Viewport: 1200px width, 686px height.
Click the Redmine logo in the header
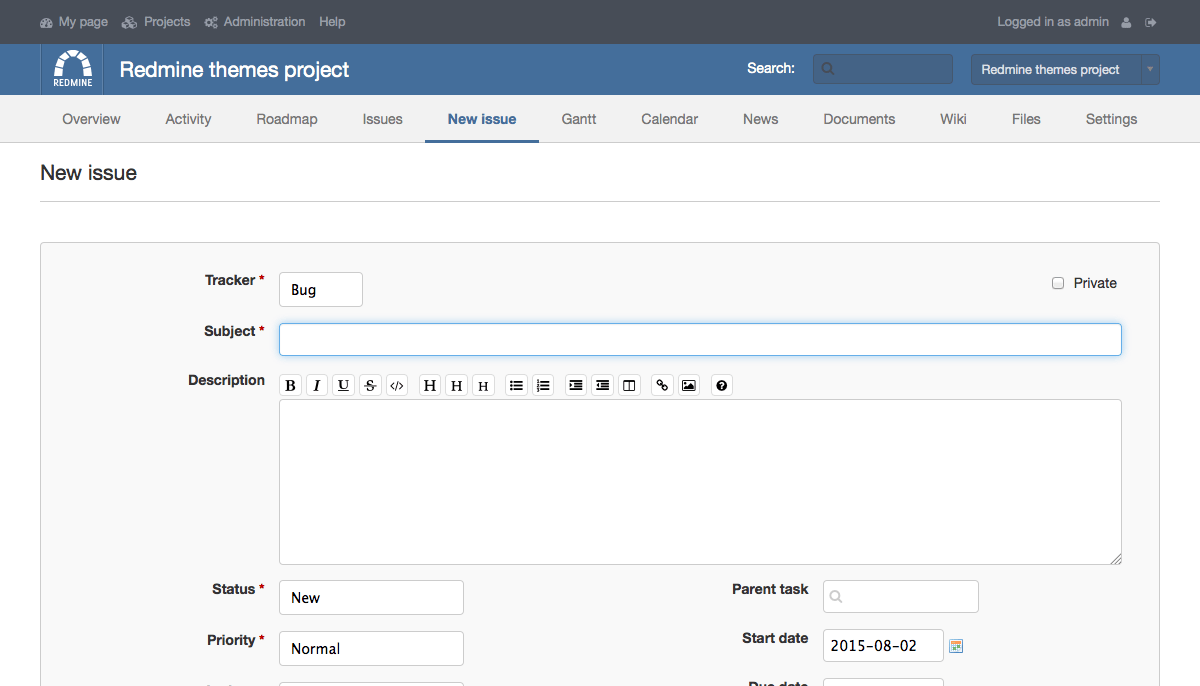pyautogui.click(x=73, y=69)
